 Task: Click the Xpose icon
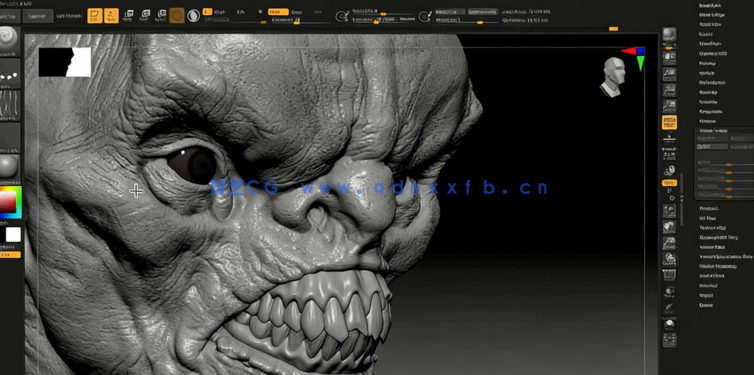pyautogui.click(x=669, y=340)
